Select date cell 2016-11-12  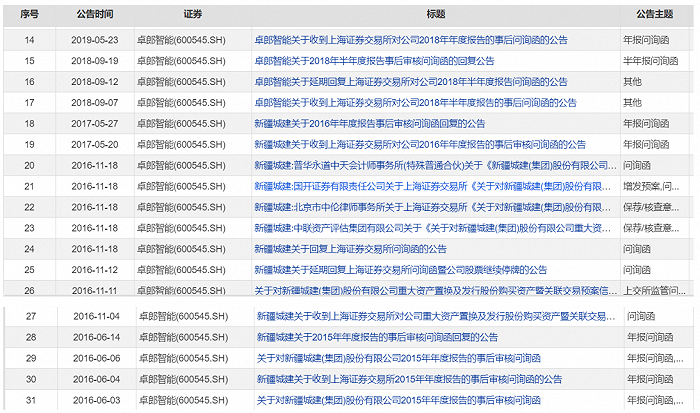pos(95,270)
